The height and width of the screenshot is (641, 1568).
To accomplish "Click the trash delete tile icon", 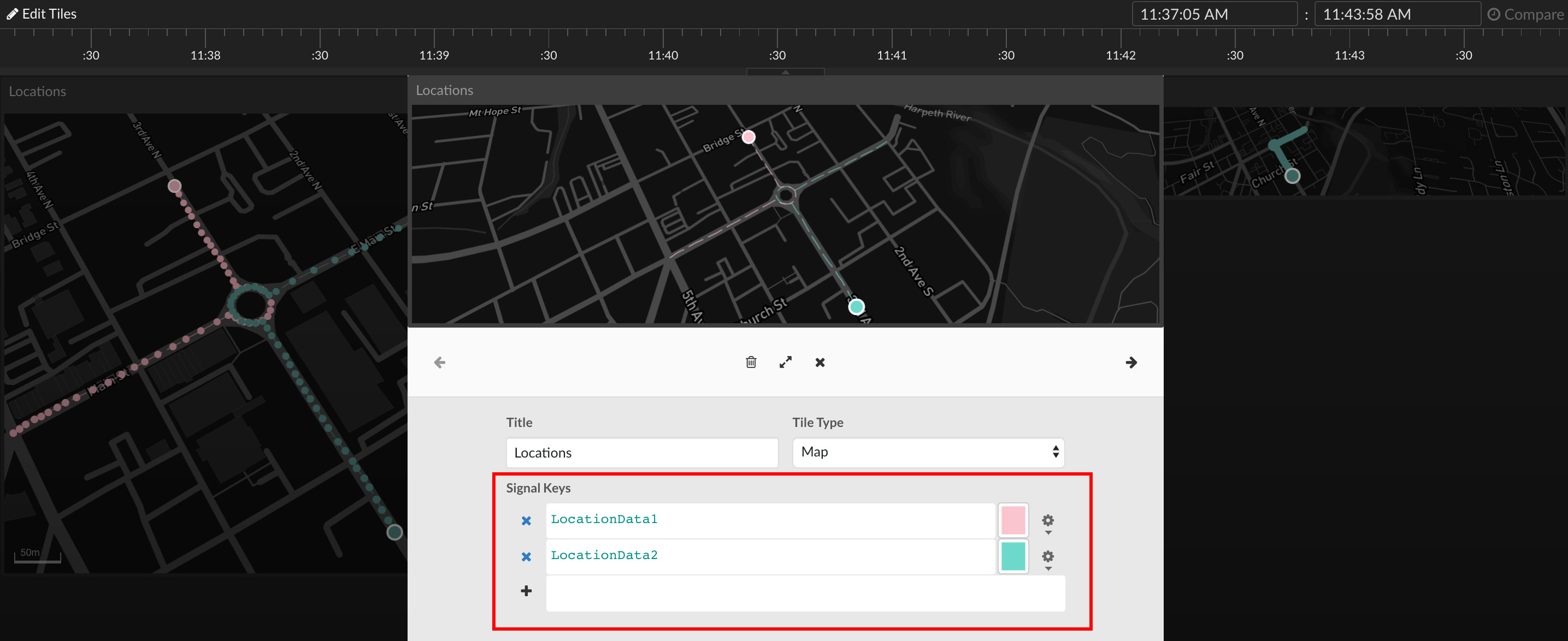I will 751,363.
